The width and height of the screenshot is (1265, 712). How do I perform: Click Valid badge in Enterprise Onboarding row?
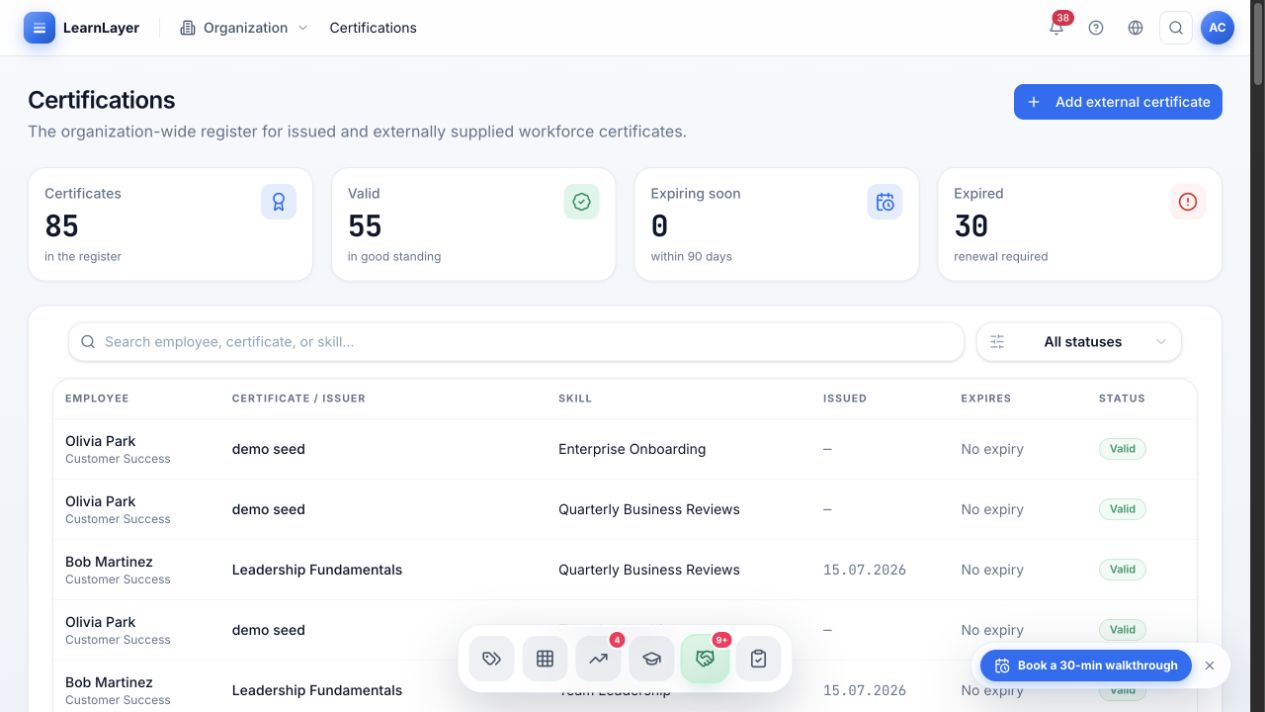(1122, 449)
